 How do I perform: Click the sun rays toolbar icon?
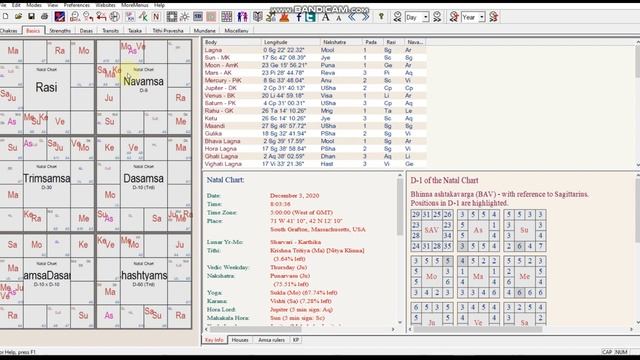tap(184, 17)
